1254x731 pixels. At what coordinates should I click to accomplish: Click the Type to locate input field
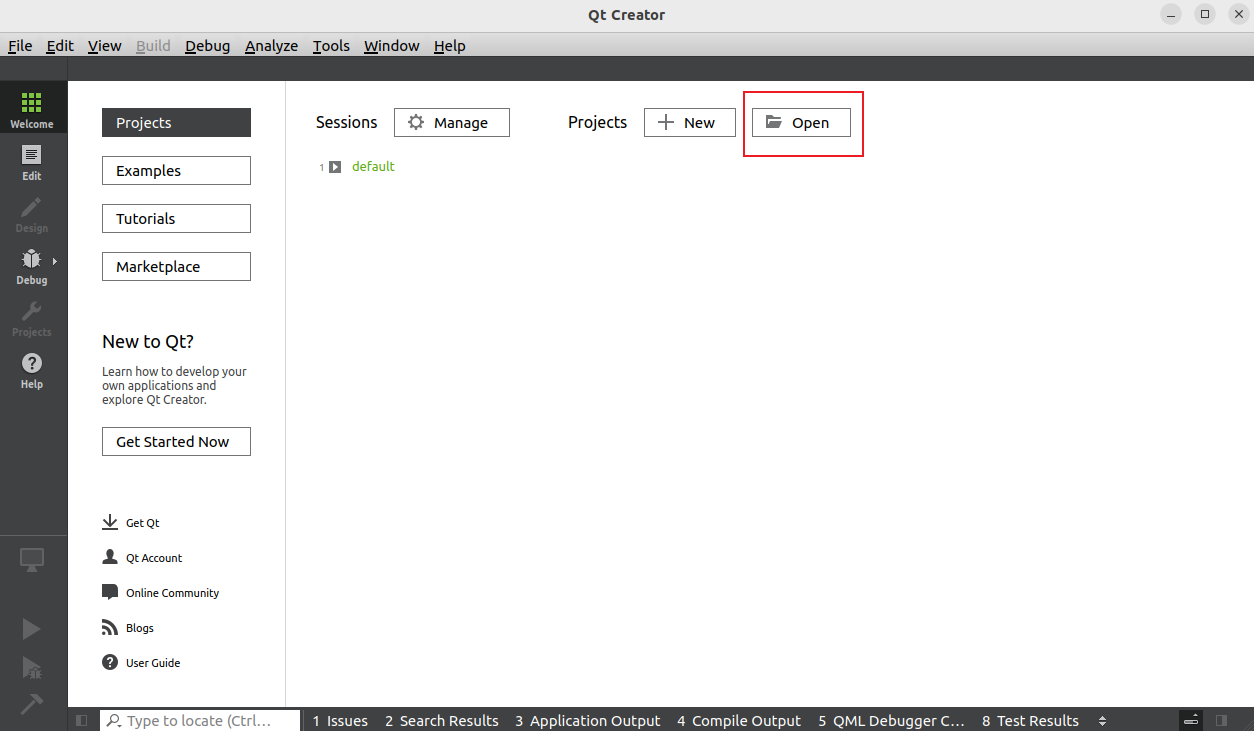click(x=200, y=720)
